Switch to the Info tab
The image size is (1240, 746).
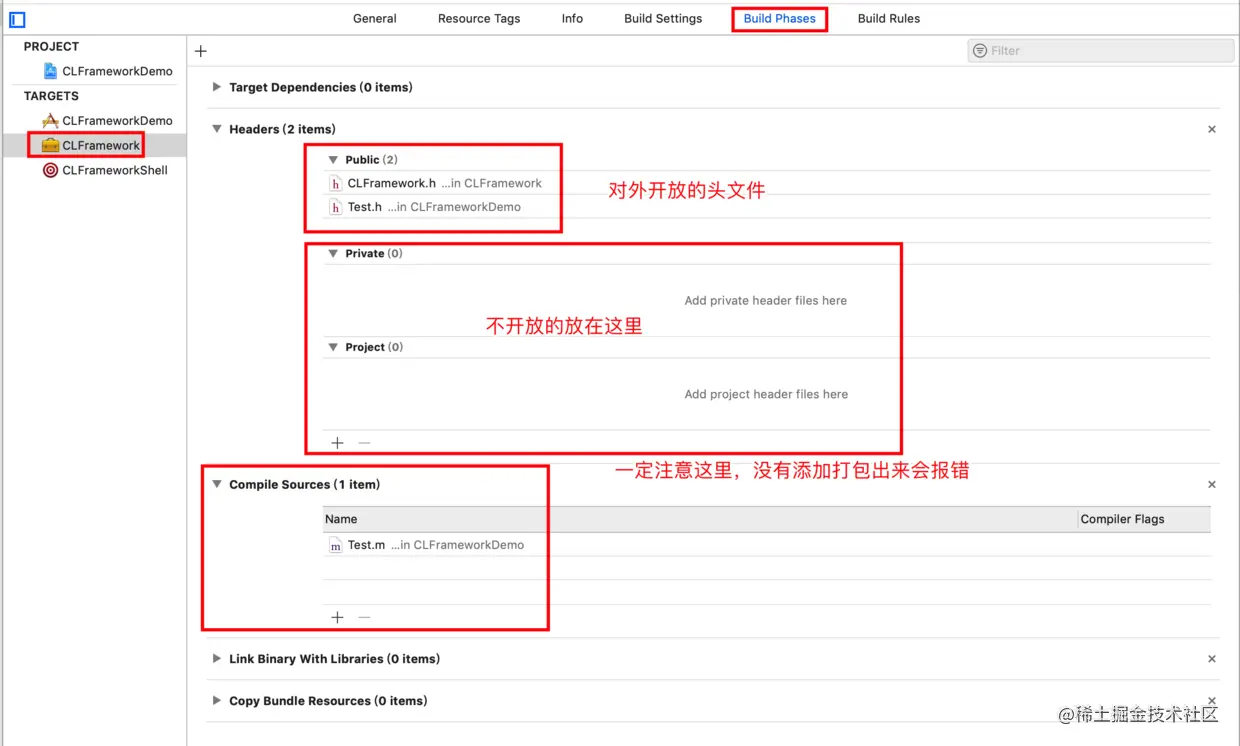pos(572,18)
